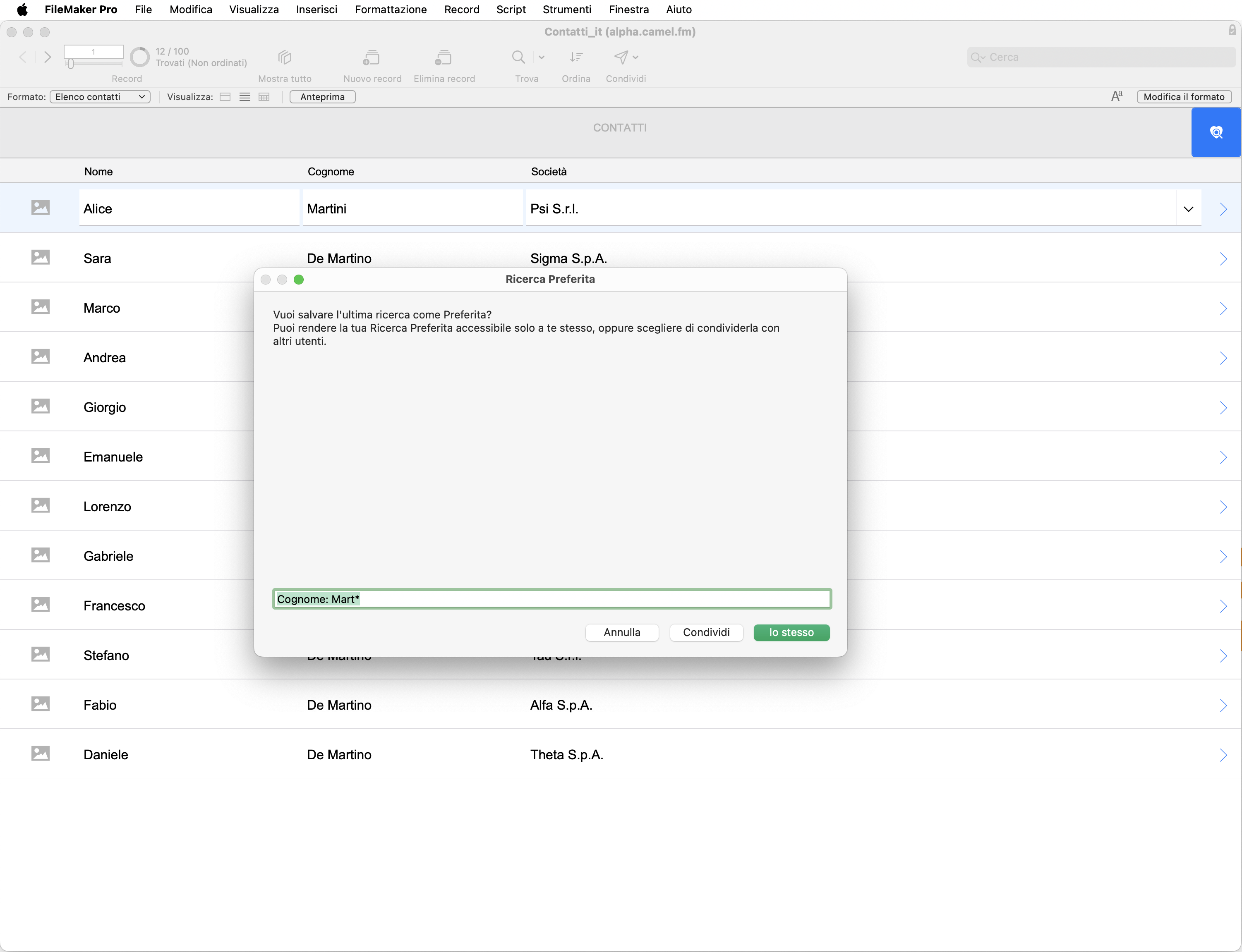Click the text size Aa icon
1242x952 pixels.
click(x=1116, y=97)
